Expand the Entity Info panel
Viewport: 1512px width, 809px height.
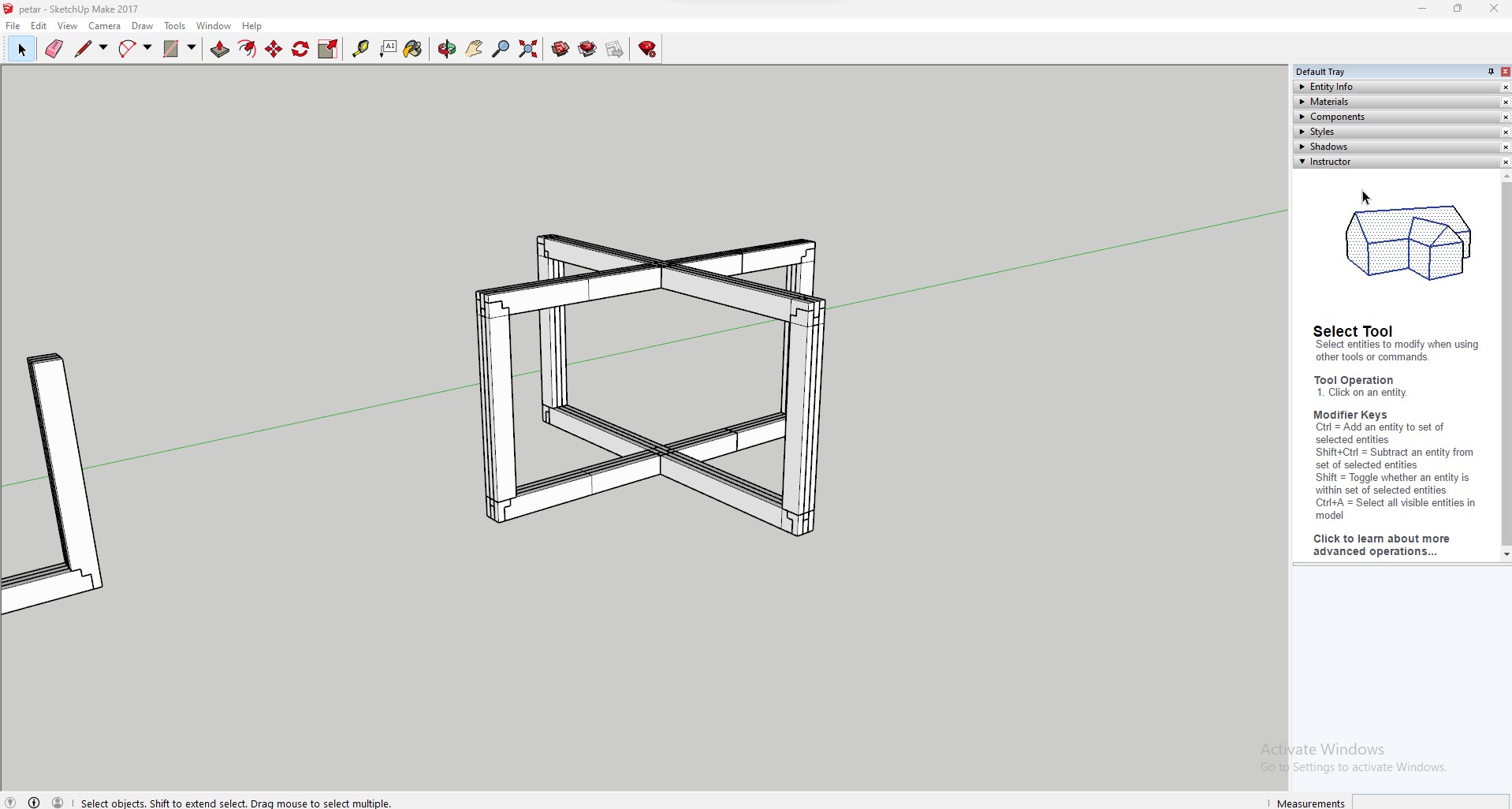(x=1396, y=87)
